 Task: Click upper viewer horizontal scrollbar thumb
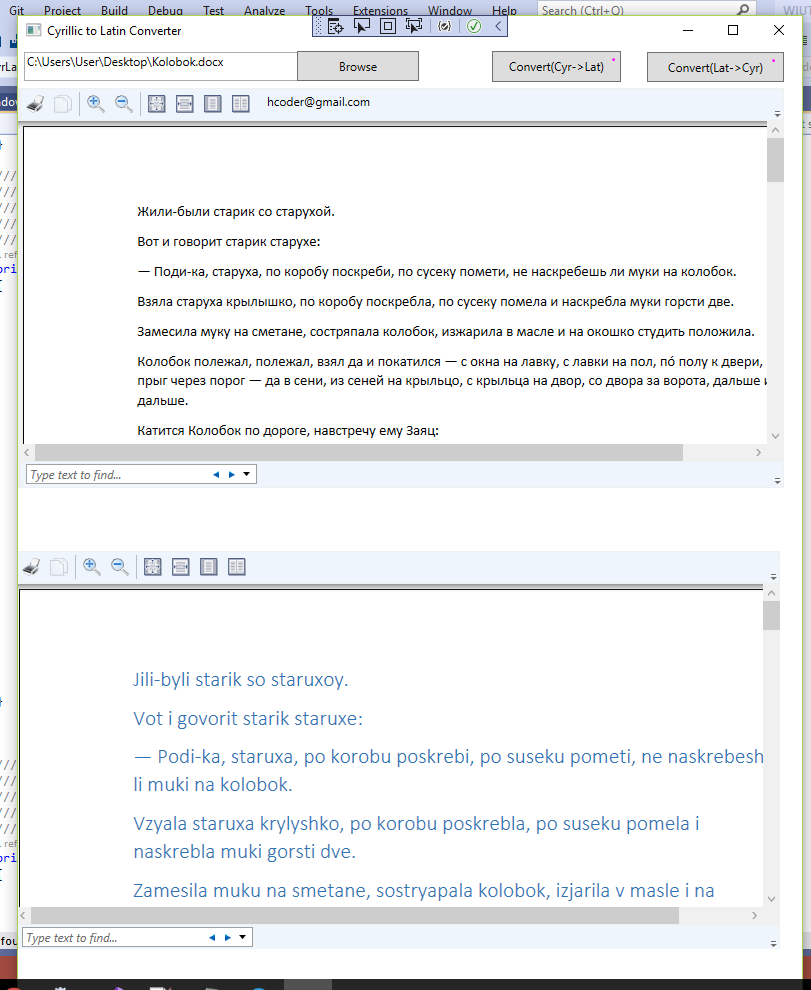tap(359, 452)
